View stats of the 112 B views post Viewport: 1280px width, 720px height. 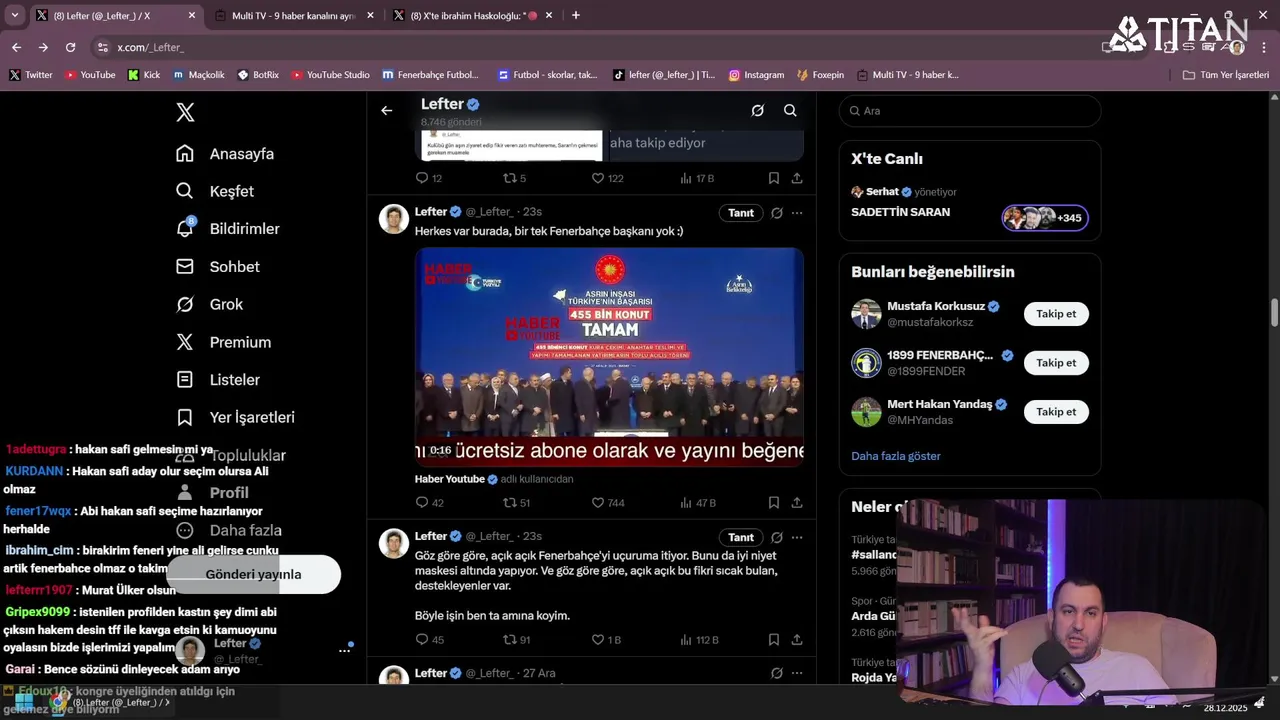pyautogui.click(x=699, y=640)
